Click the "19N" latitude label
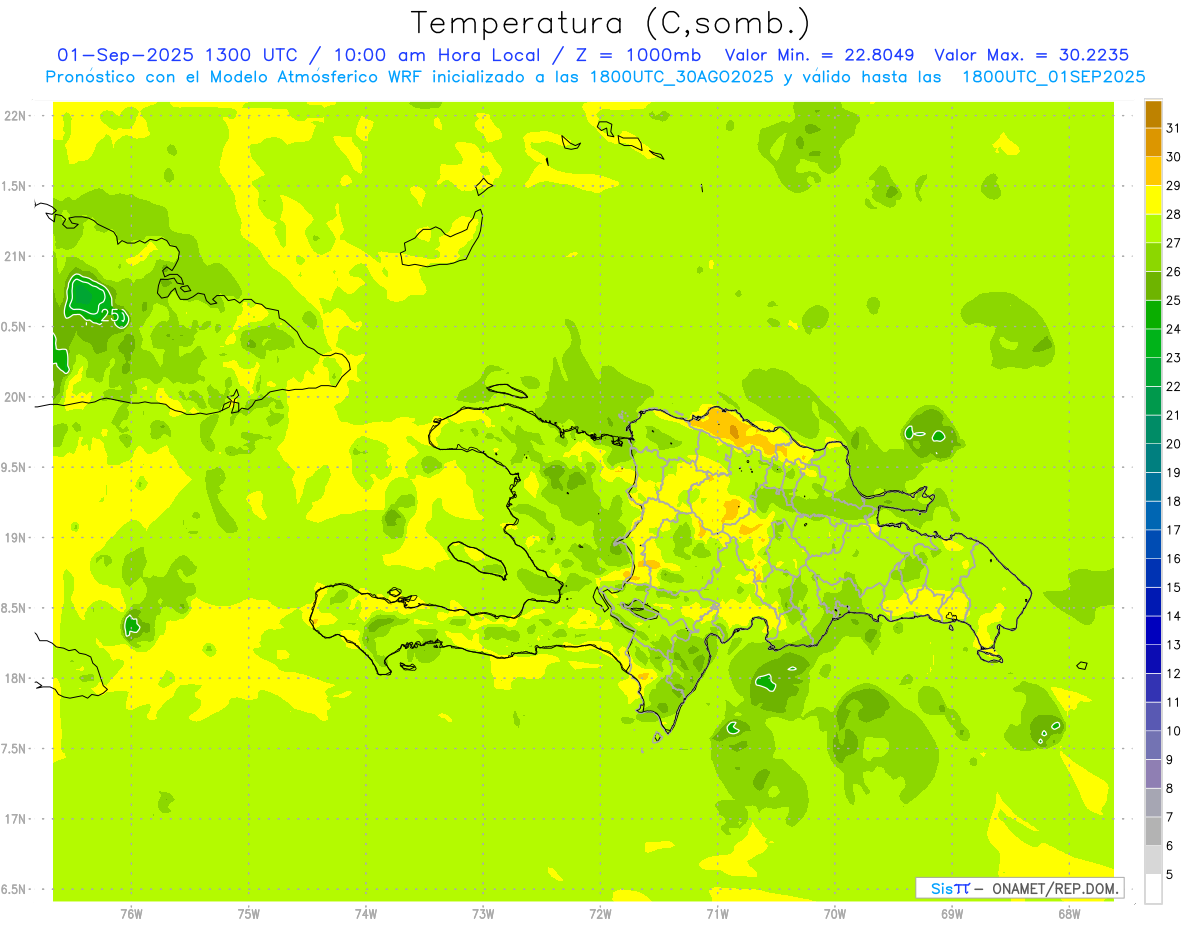The height and width of the screenshot is (927, 1200). pos(14,538)
